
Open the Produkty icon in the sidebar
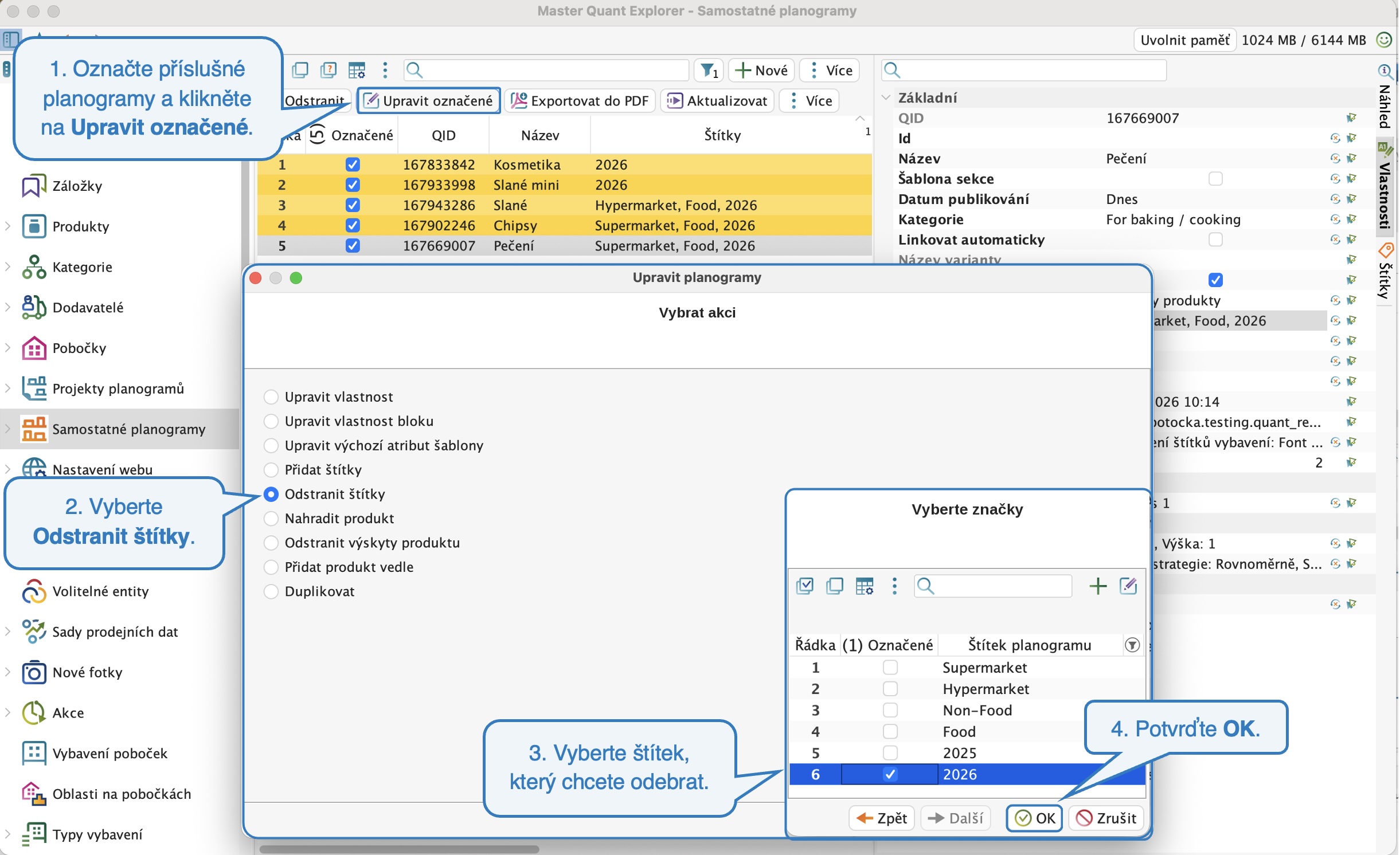coord(33,226)
